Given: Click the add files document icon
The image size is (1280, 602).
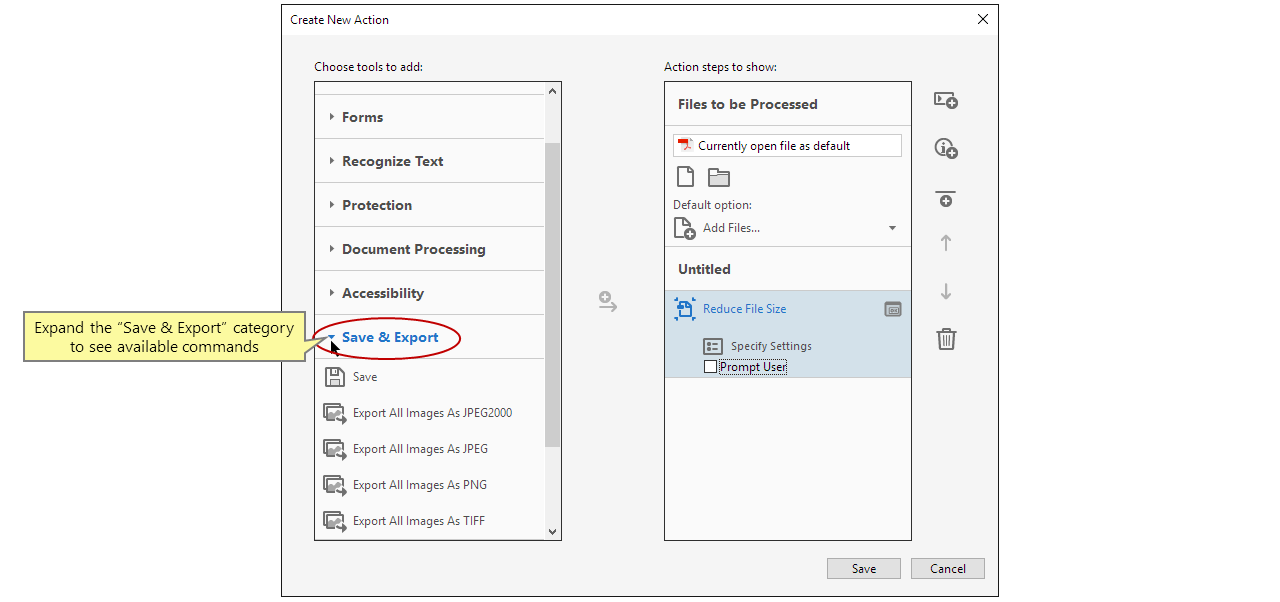Looking at the screenshot, I should (x=685, y=178).
